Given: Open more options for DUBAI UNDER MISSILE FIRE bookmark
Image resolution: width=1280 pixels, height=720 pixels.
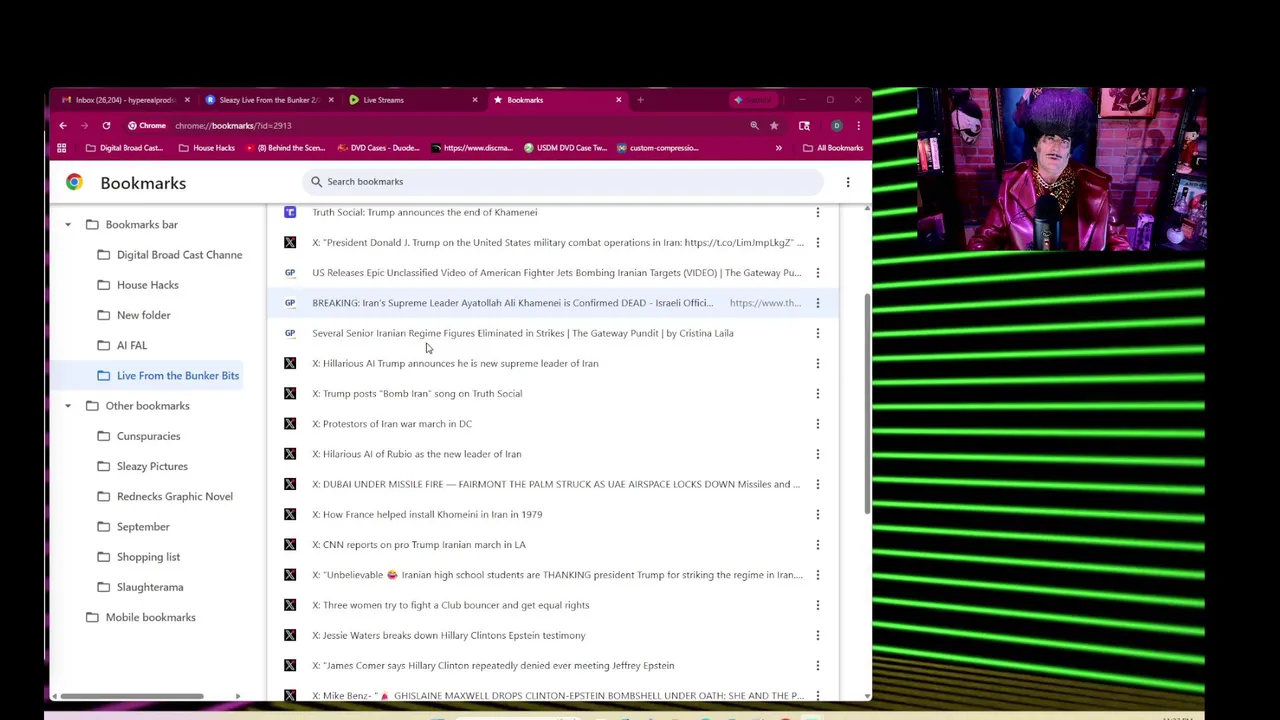Looking at the screenshot, I should click(818, 484).
